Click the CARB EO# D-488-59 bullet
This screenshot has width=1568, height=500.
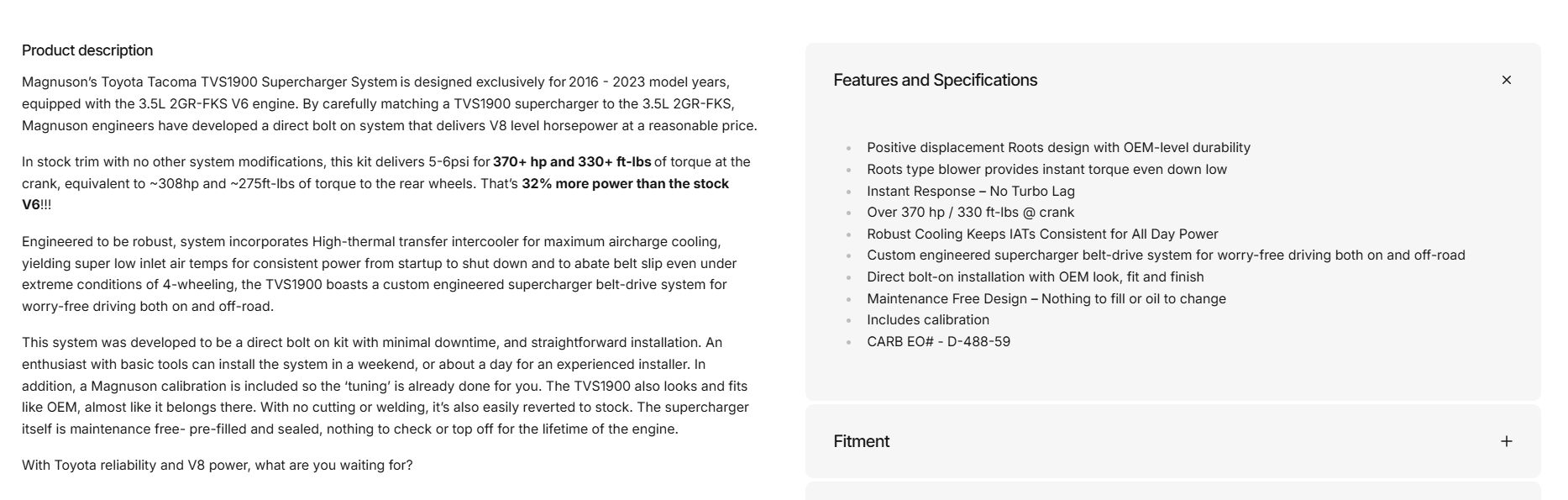pos(938,342)
